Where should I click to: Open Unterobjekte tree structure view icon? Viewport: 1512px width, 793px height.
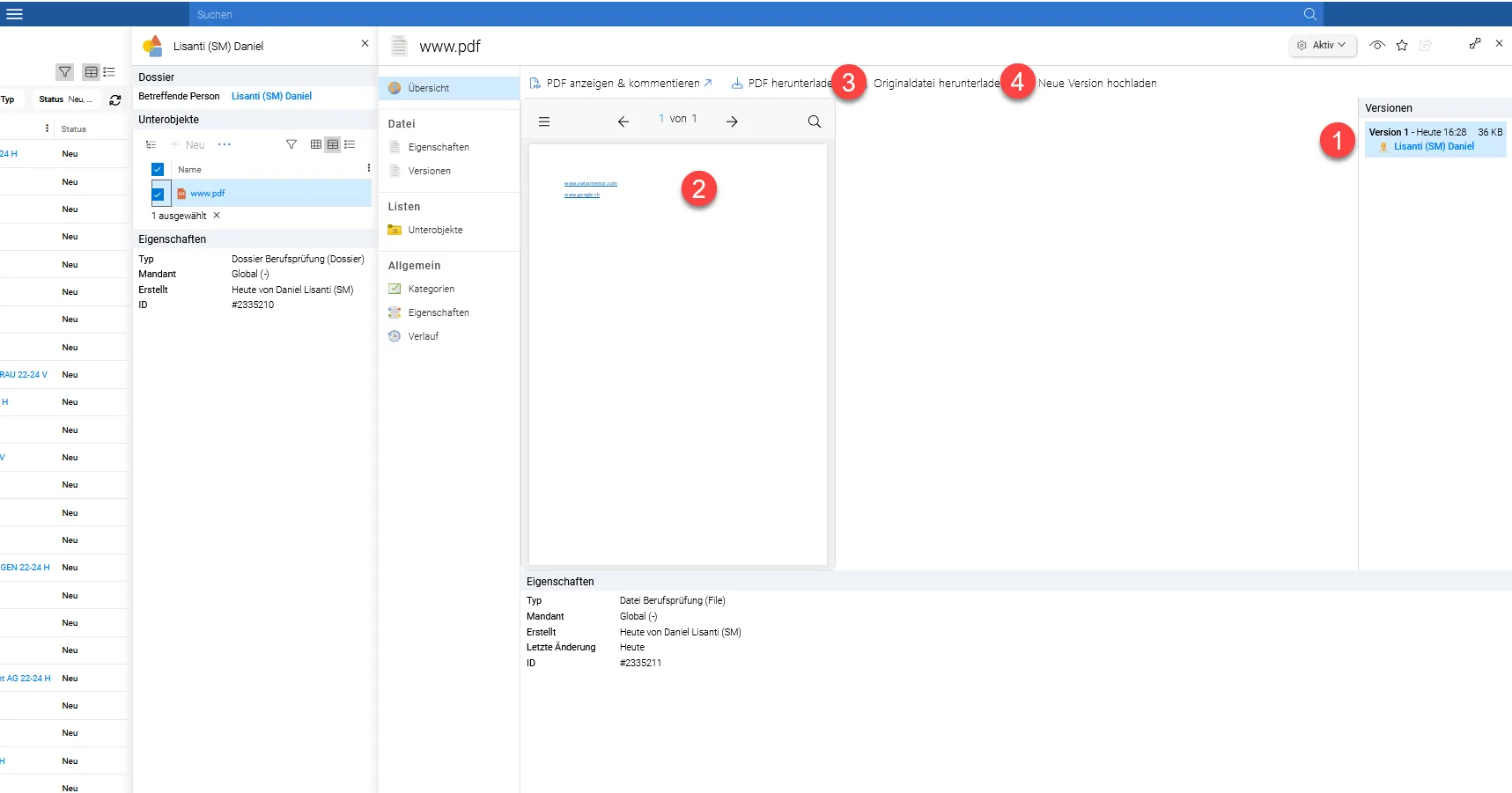[151, 144]
